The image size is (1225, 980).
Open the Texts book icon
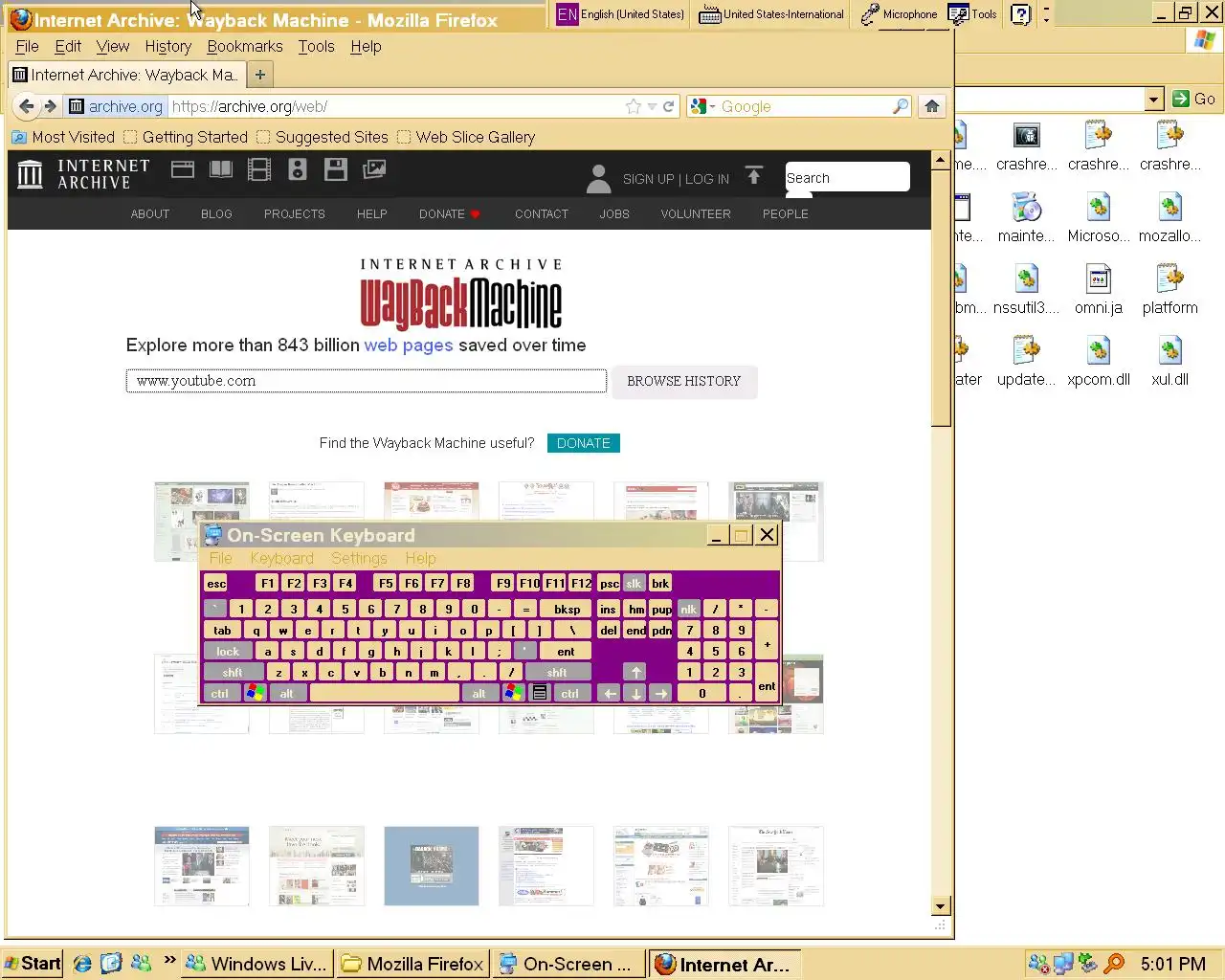coord(221,169)
